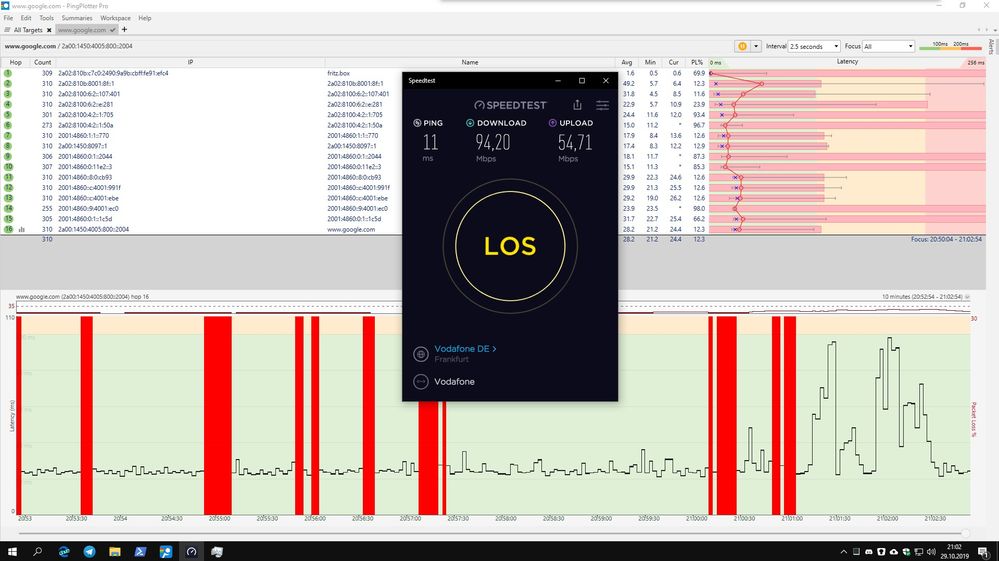Click the Discord tray icon
999x561 pixels.
tap(868, 551)
